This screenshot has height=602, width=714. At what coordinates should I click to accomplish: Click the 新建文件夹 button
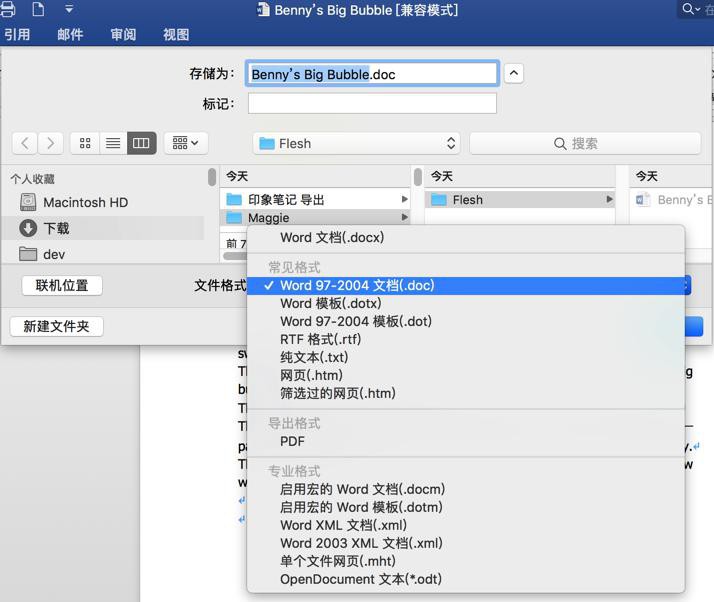coord(56,326)
